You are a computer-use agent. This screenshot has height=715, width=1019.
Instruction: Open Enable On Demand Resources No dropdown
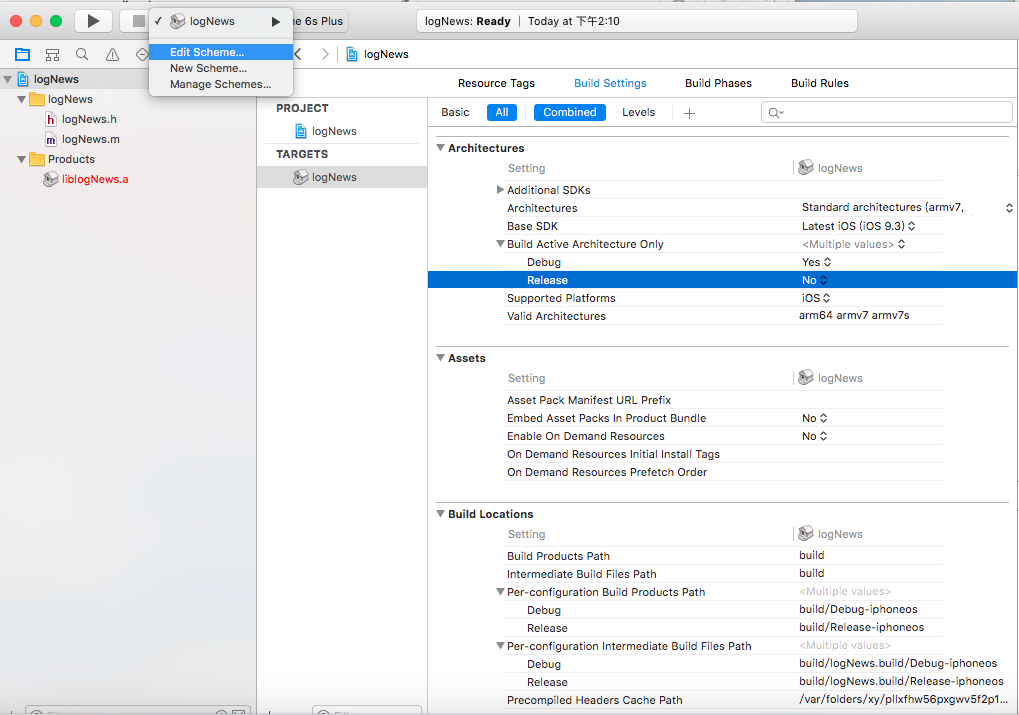coord(814,436)
